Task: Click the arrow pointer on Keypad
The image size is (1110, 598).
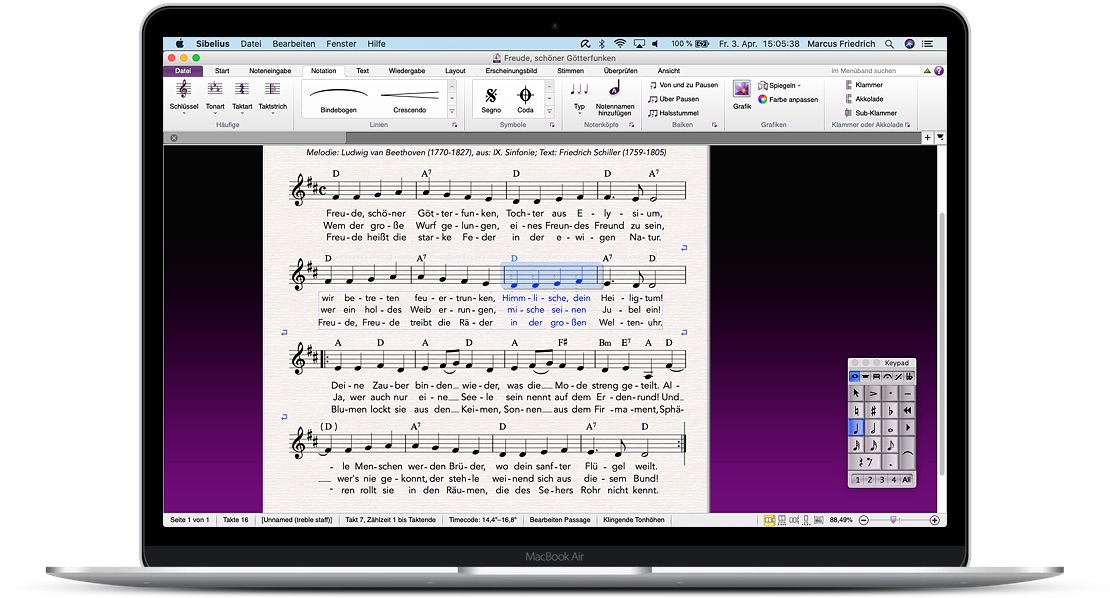Action: point(856,393)
